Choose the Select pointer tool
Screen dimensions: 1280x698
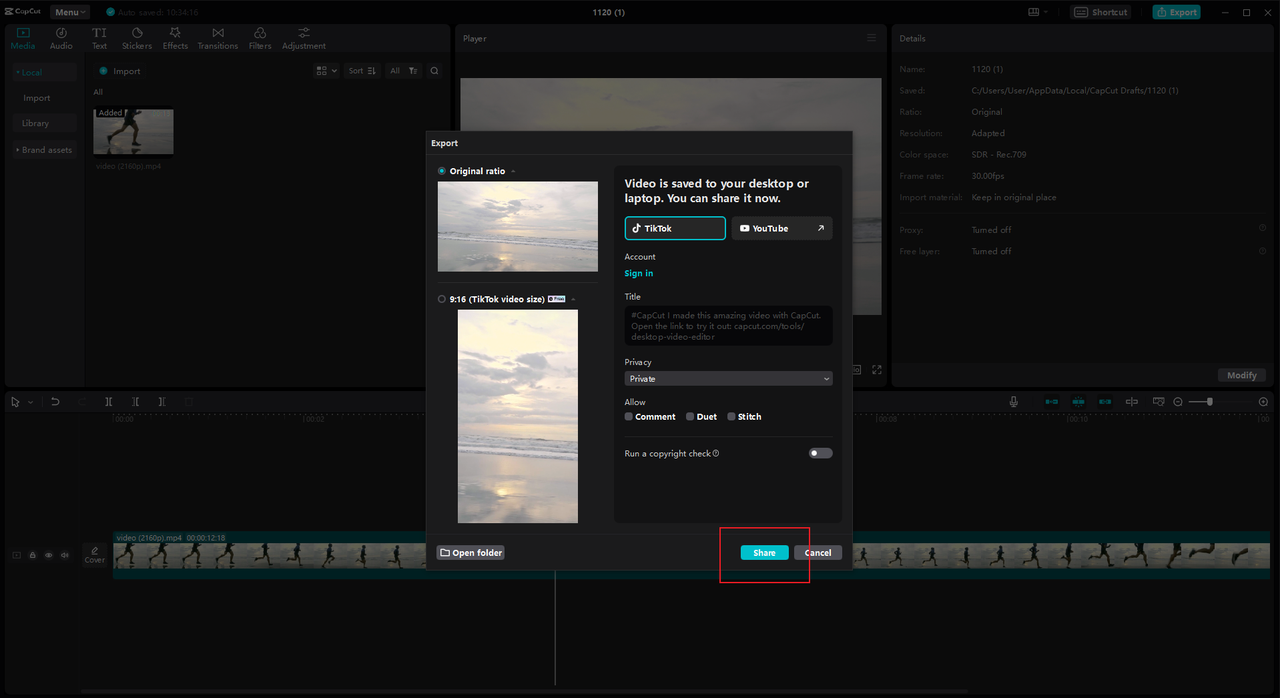coord(15,401)
